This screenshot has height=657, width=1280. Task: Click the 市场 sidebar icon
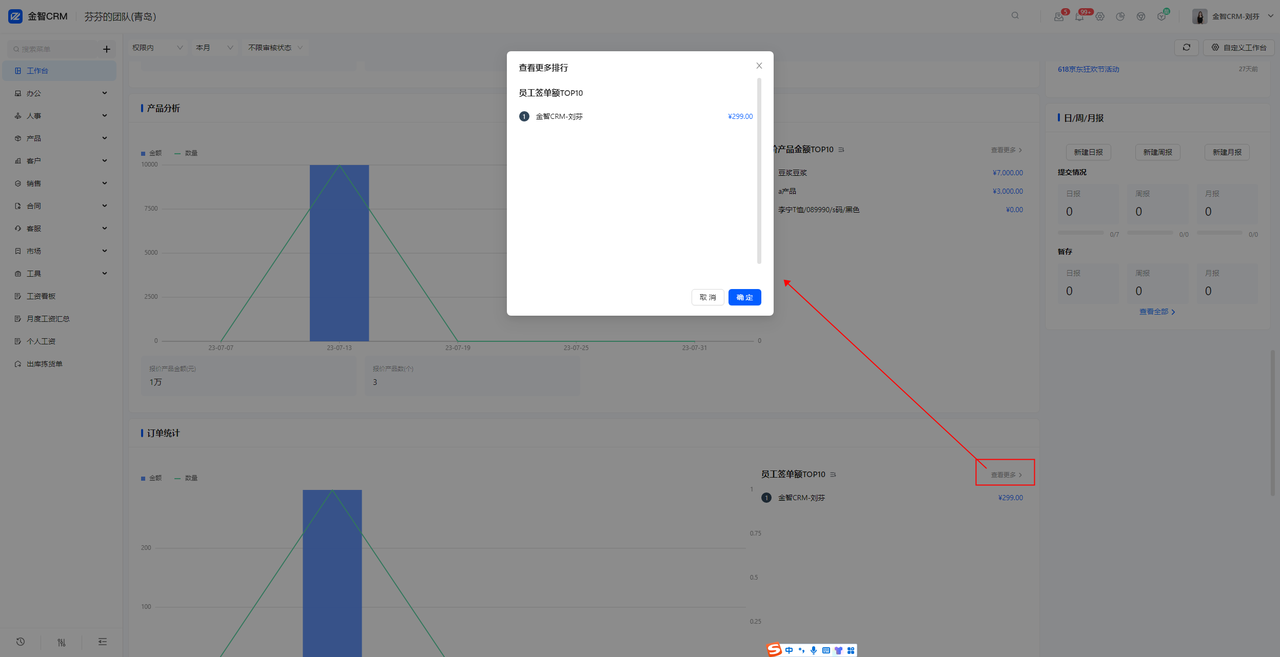click(x=18, y=251)
